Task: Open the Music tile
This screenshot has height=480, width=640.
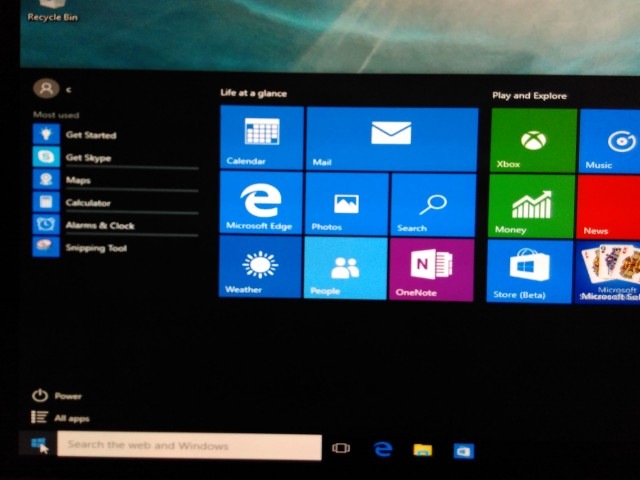Action: pos(610,142)
